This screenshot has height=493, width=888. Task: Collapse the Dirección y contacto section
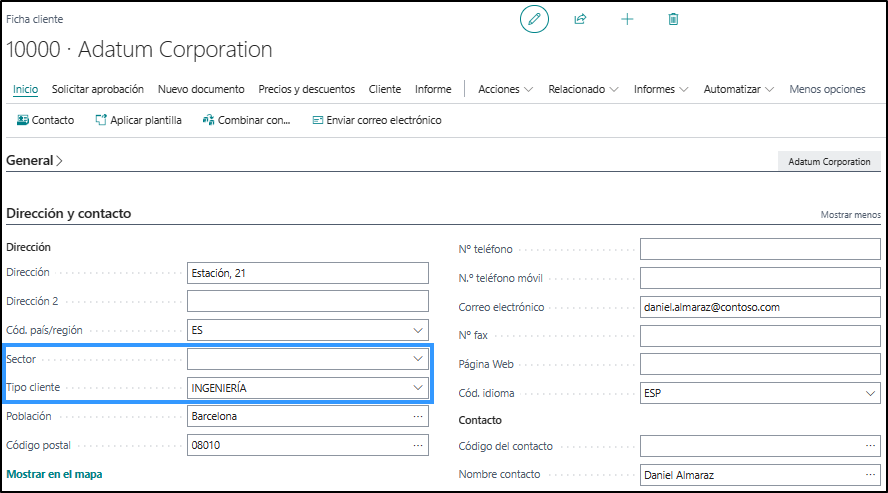69,213
